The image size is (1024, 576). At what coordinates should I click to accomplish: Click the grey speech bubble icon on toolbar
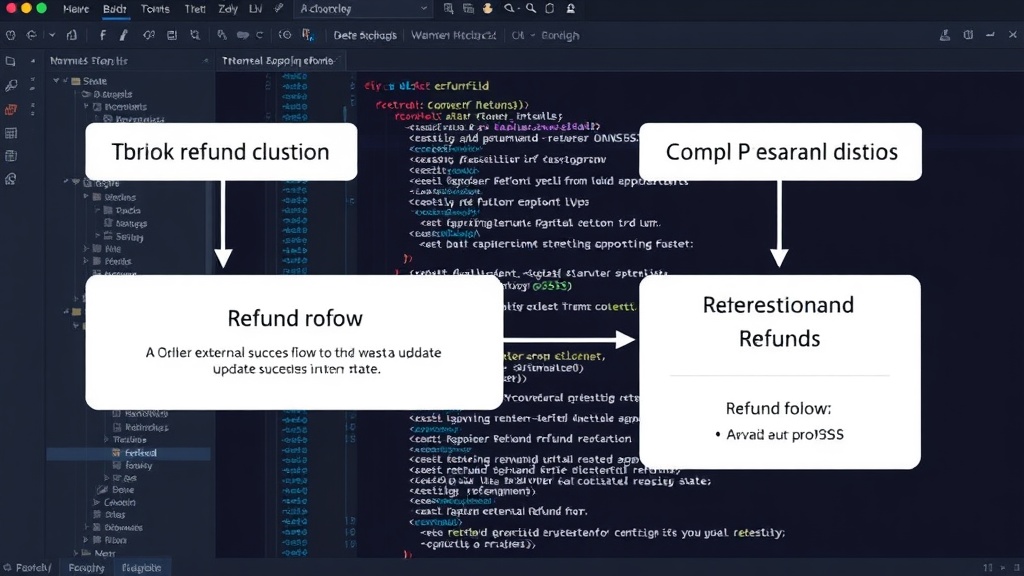pos(242,35)
